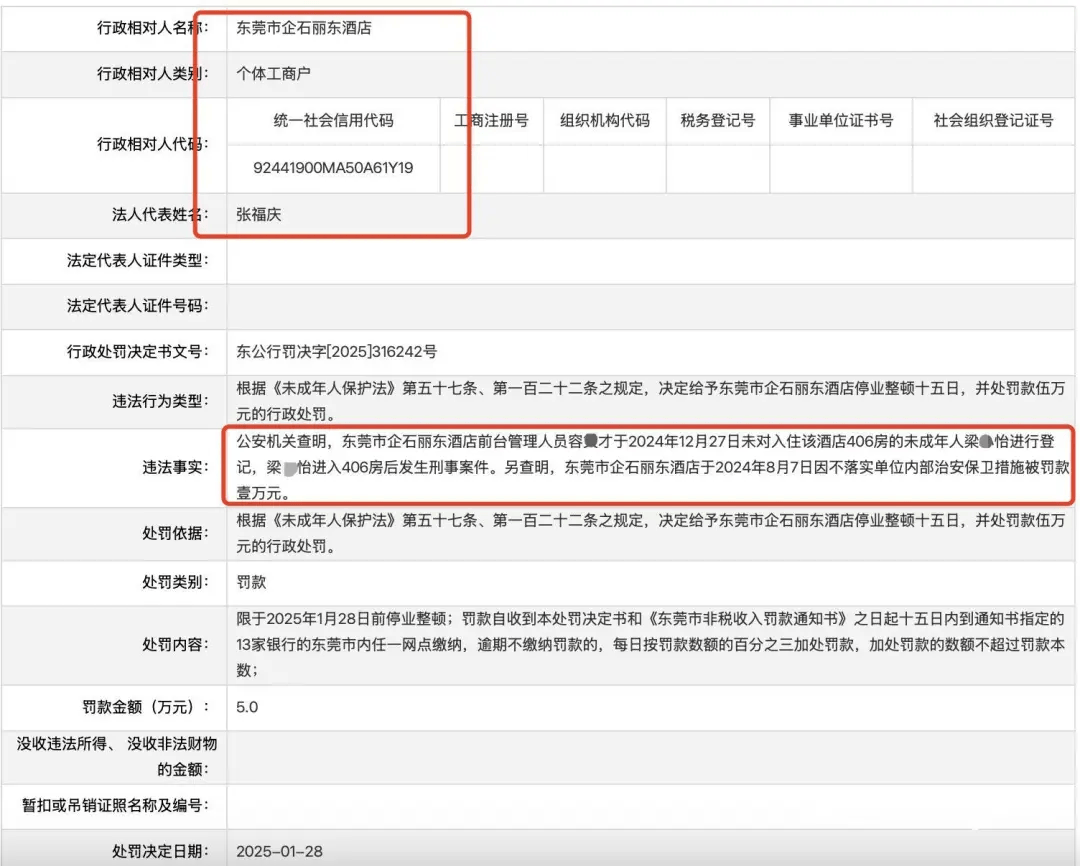Select the name 张福庆

(259, 215)
